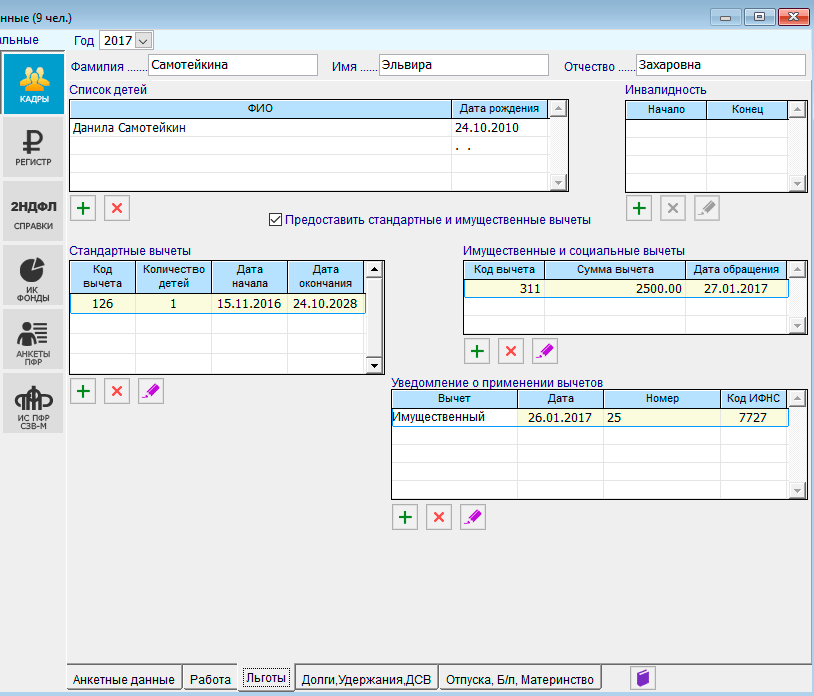Delete the Инвалидность record
814x696 pixels.
tap(673, 209)
